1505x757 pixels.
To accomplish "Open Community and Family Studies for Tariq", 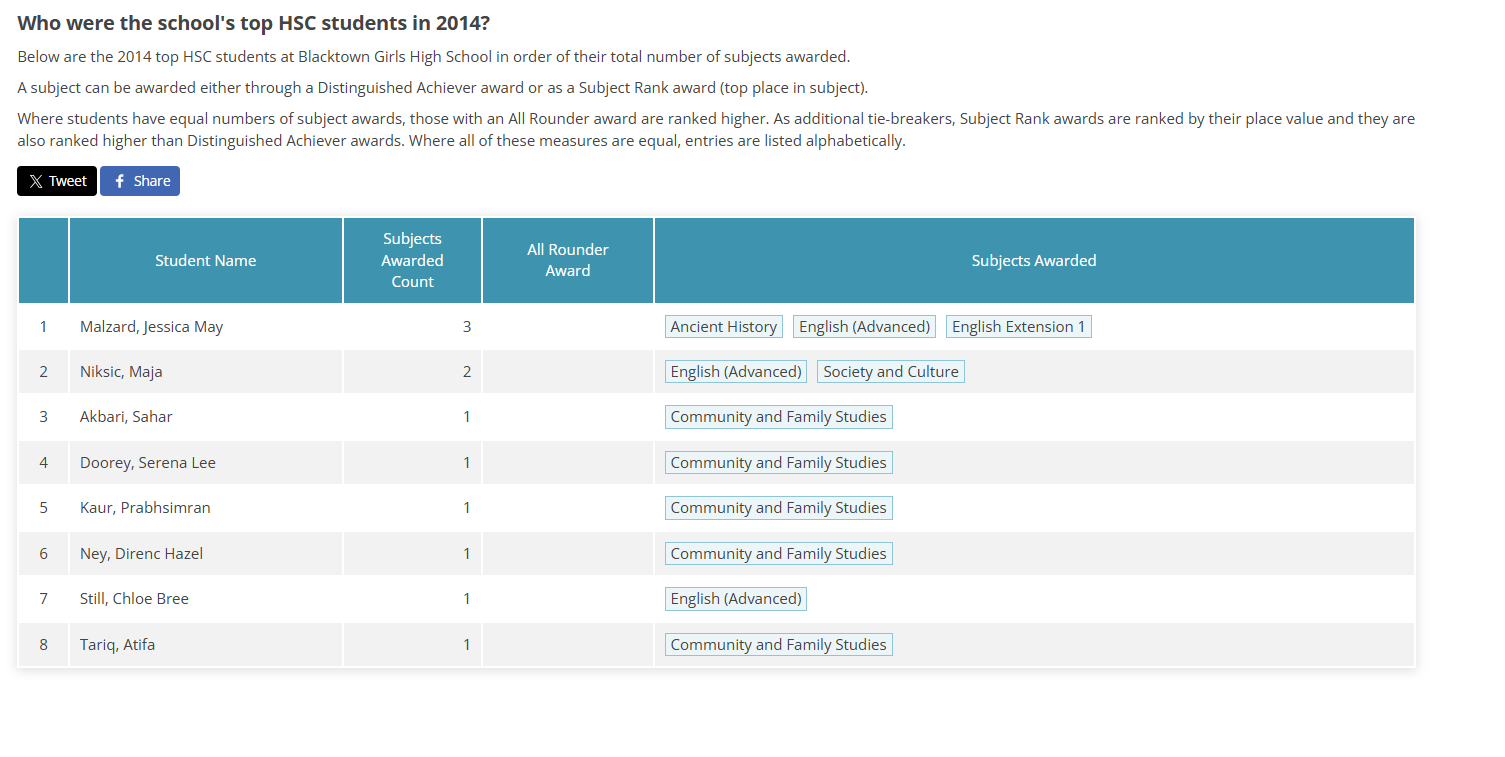I will pos(779,645).
